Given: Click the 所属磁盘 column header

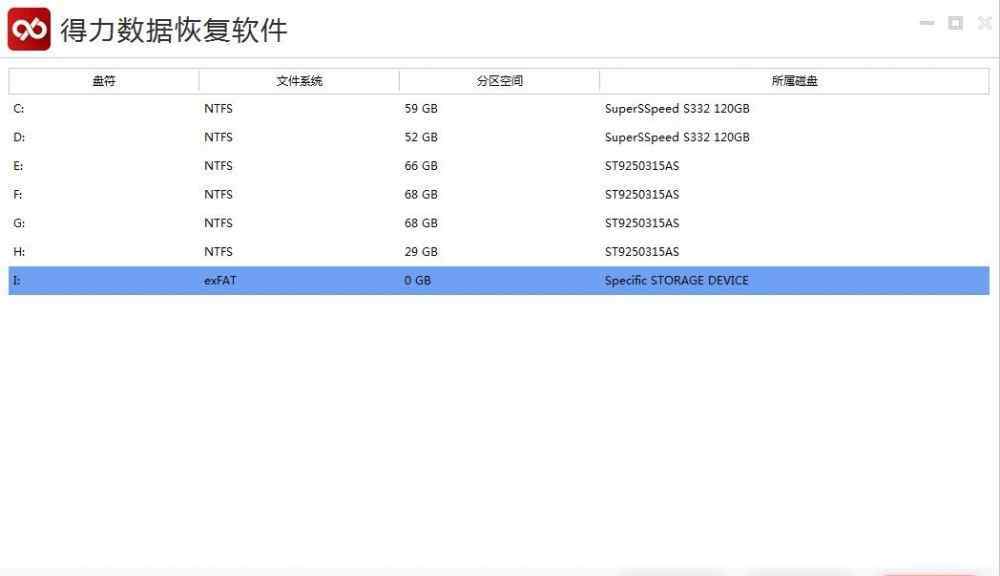Looking at the screenshot, I should 794,81.
